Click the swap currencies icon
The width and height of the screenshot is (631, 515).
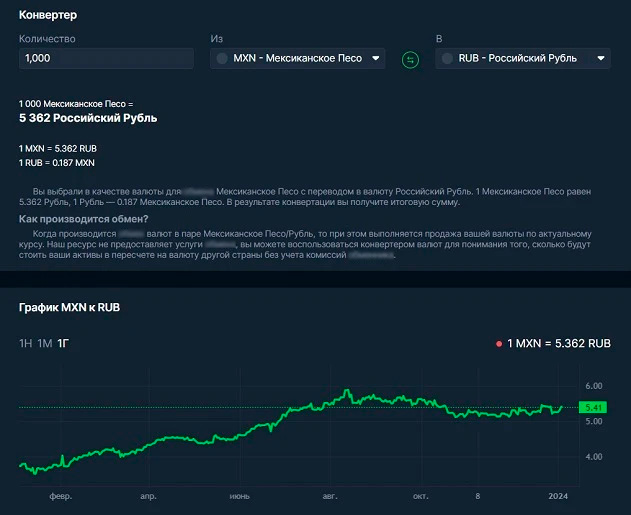(x=410, y=59)
